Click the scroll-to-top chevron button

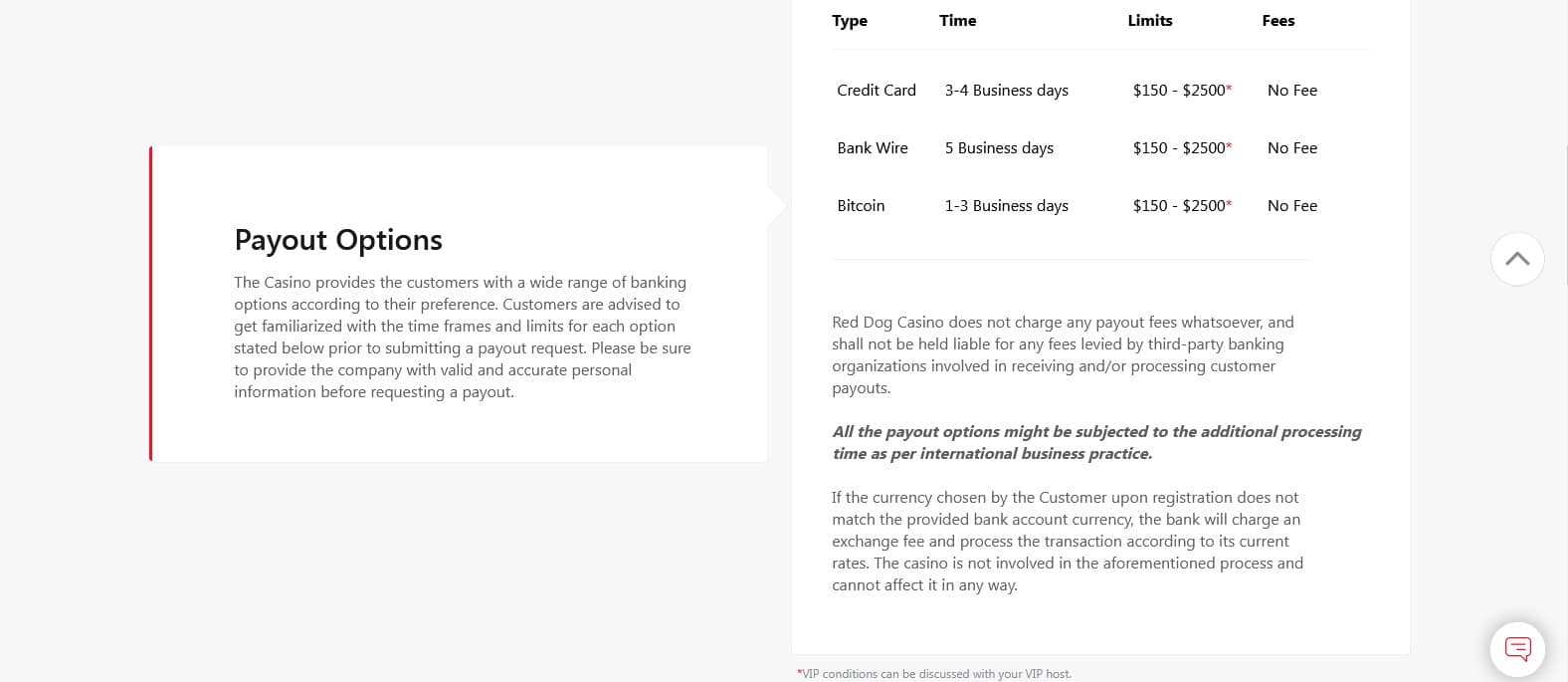1517,259
